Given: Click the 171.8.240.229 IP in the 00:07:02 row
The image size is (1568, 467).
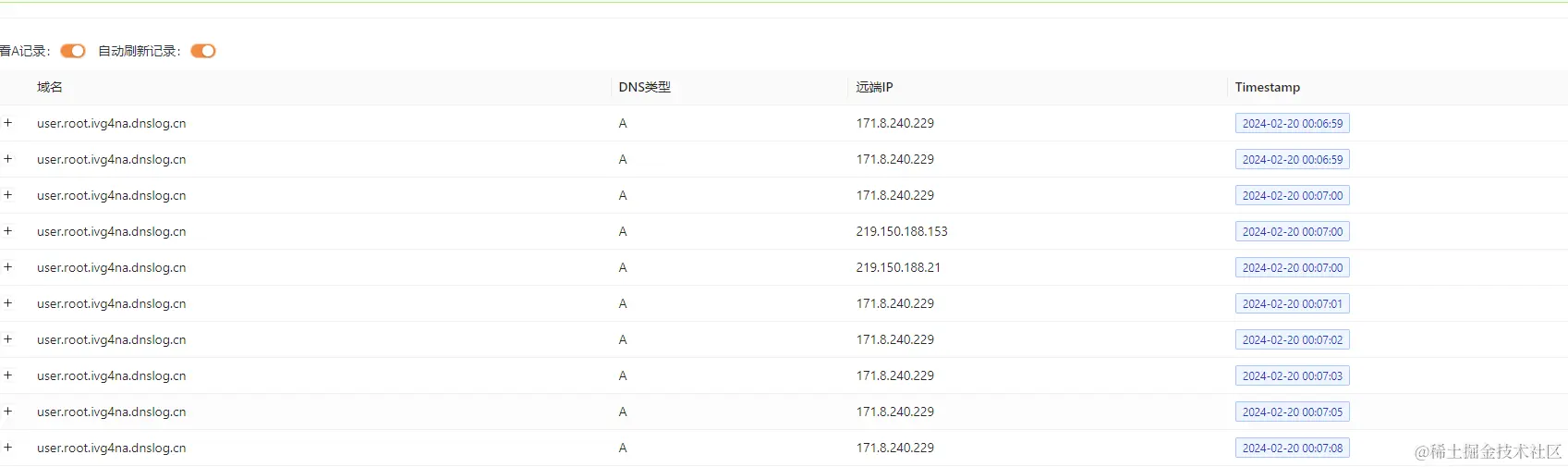Looking at the screenshot, I should [x=895, y=339].
